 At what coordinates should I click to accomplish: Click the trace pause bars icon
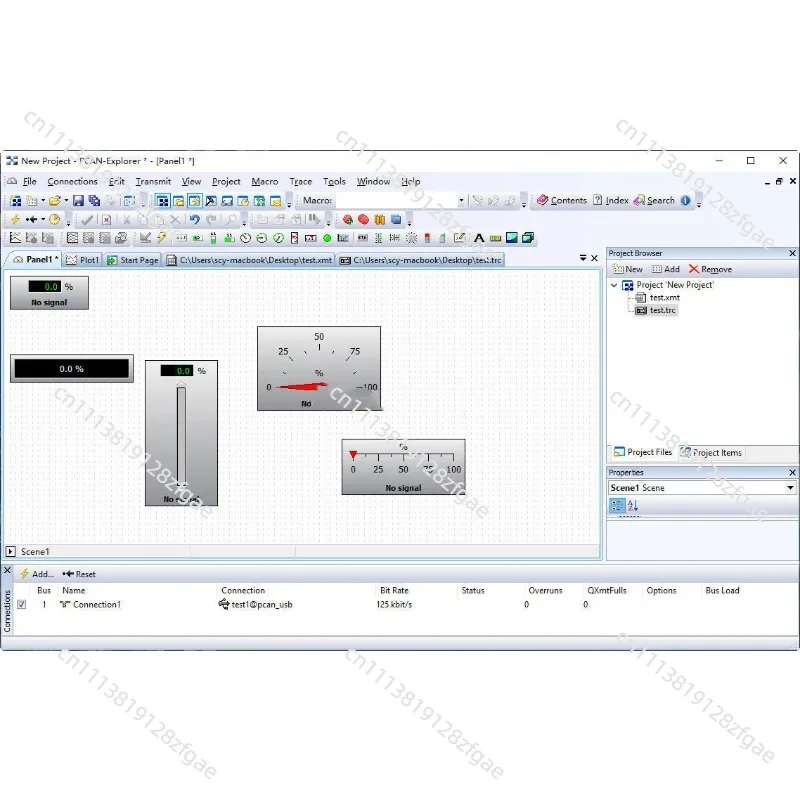pyautogui.click(x=380, y=219)
